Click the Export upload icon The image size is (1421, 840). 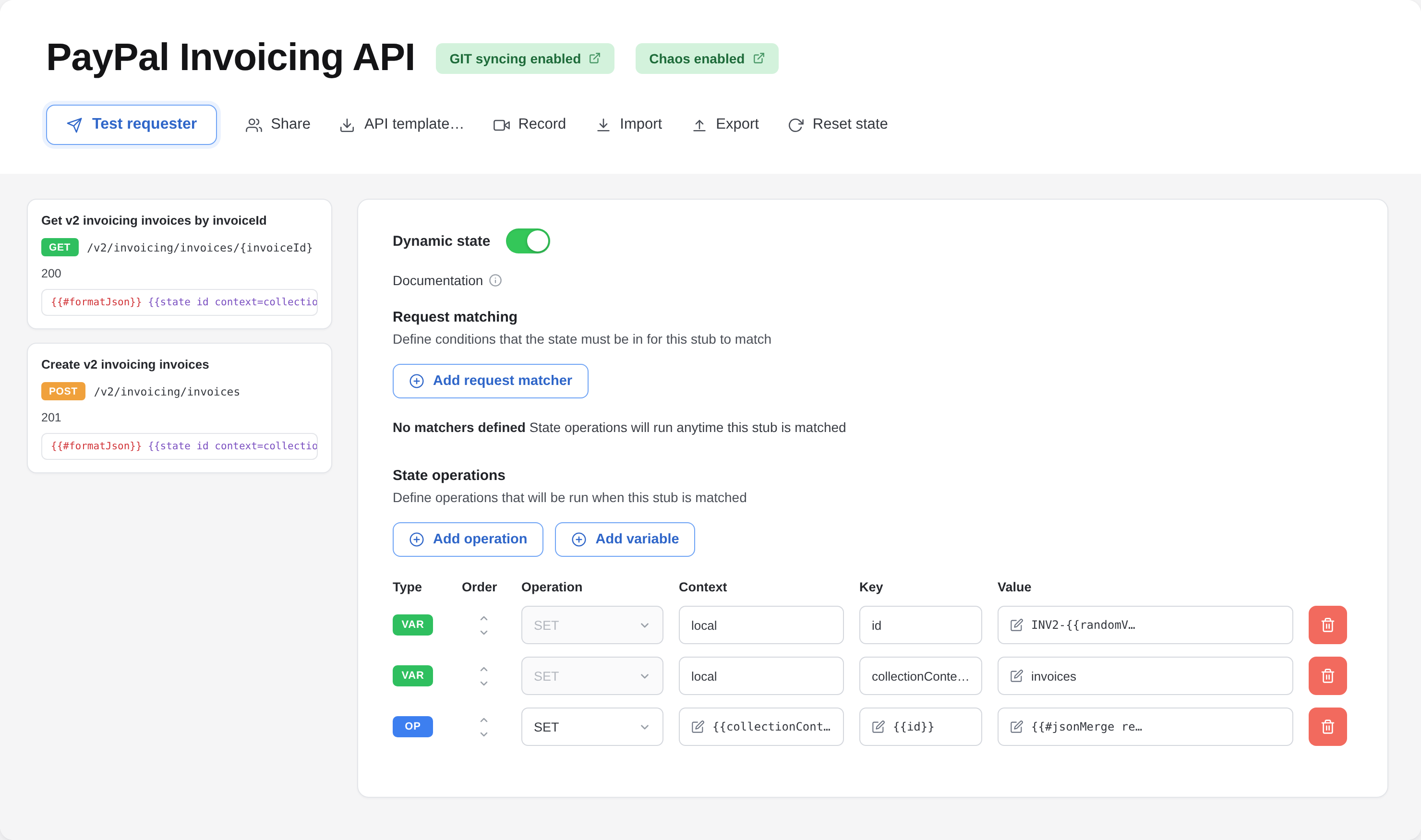point(699,125)
